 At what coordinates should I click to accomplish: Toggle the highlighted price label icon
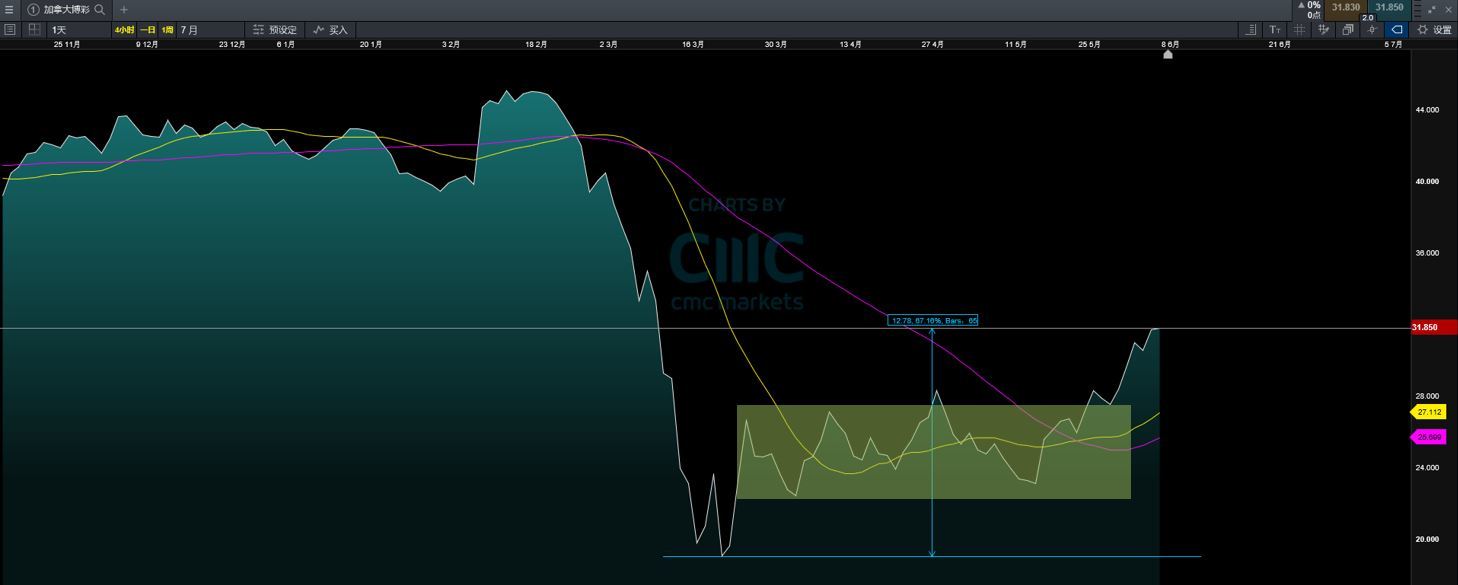pyautogui.click(x=1398, y=30)
